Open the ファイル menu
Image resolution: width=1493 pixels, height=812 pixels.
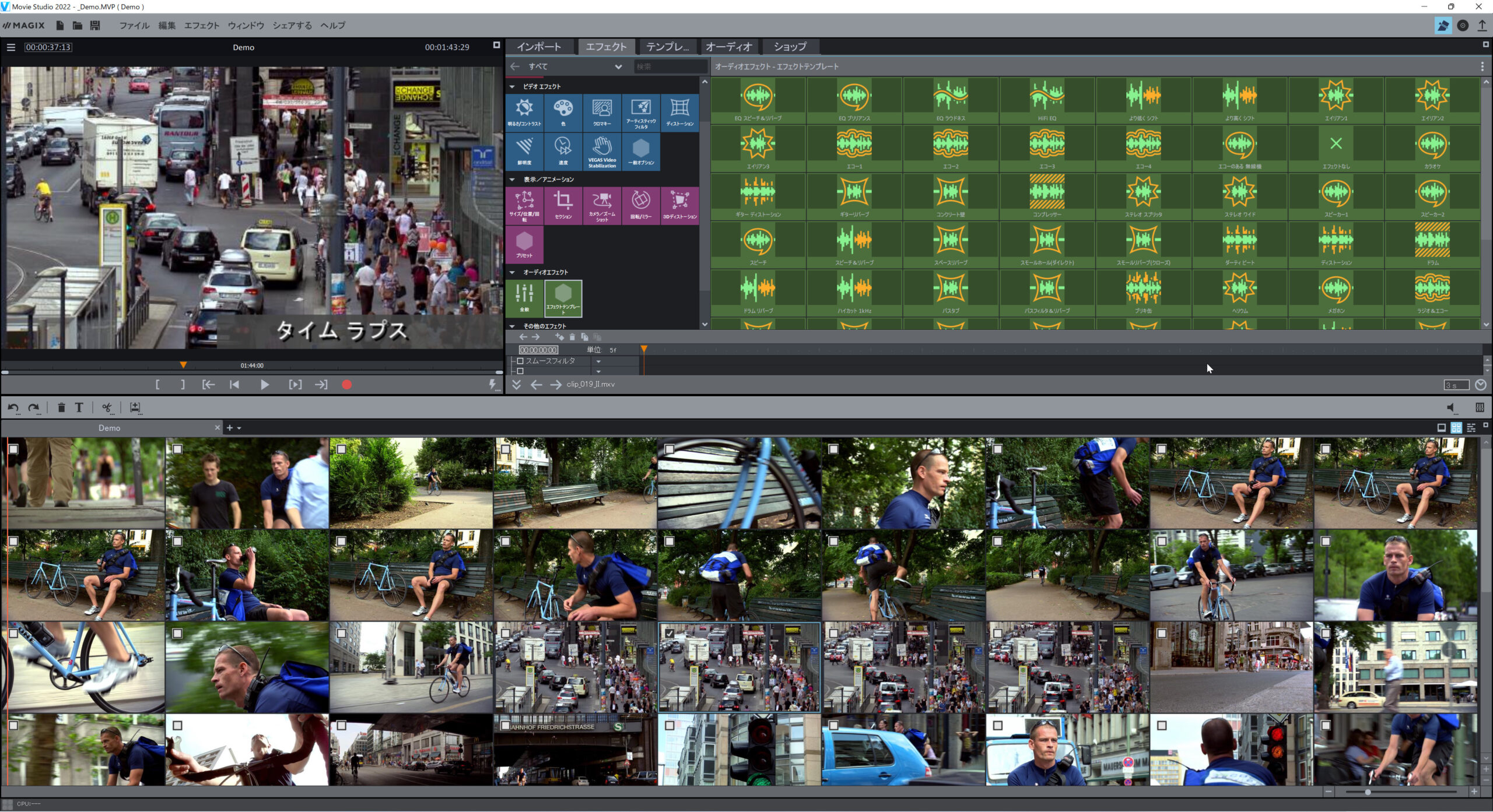134,26
